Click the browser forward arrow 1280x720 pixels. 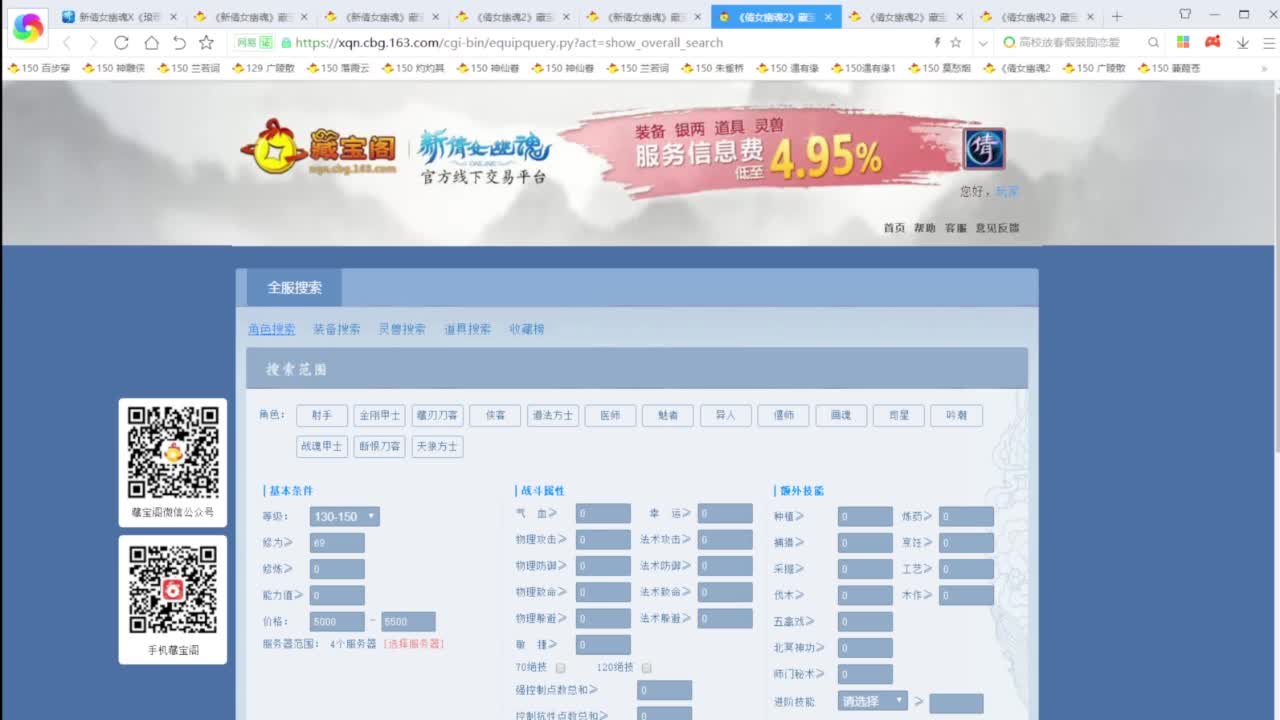(x=93, y=42)
